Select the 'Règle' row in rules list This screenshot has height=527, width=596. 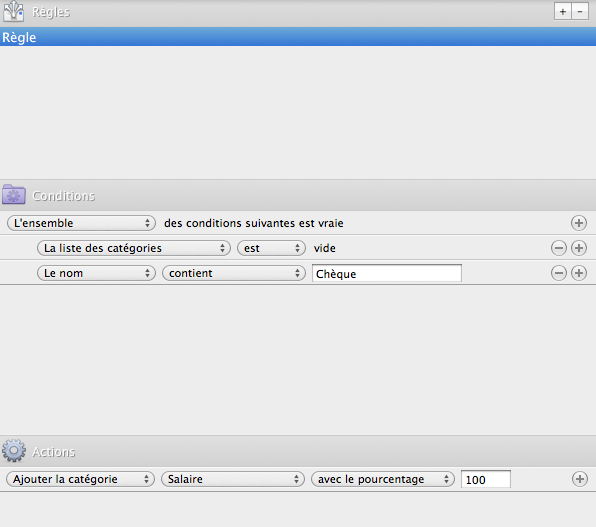(x=298, y=37)
